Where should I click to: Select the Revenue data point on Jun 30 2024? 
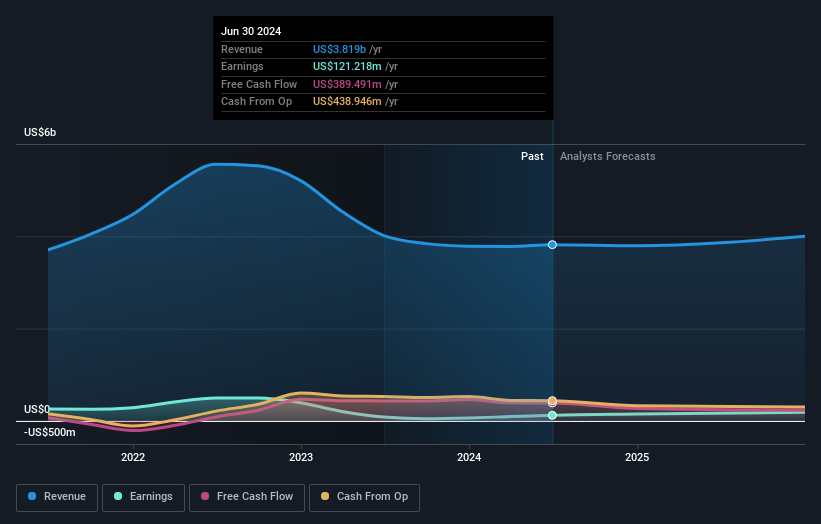[x=552, y=244]
